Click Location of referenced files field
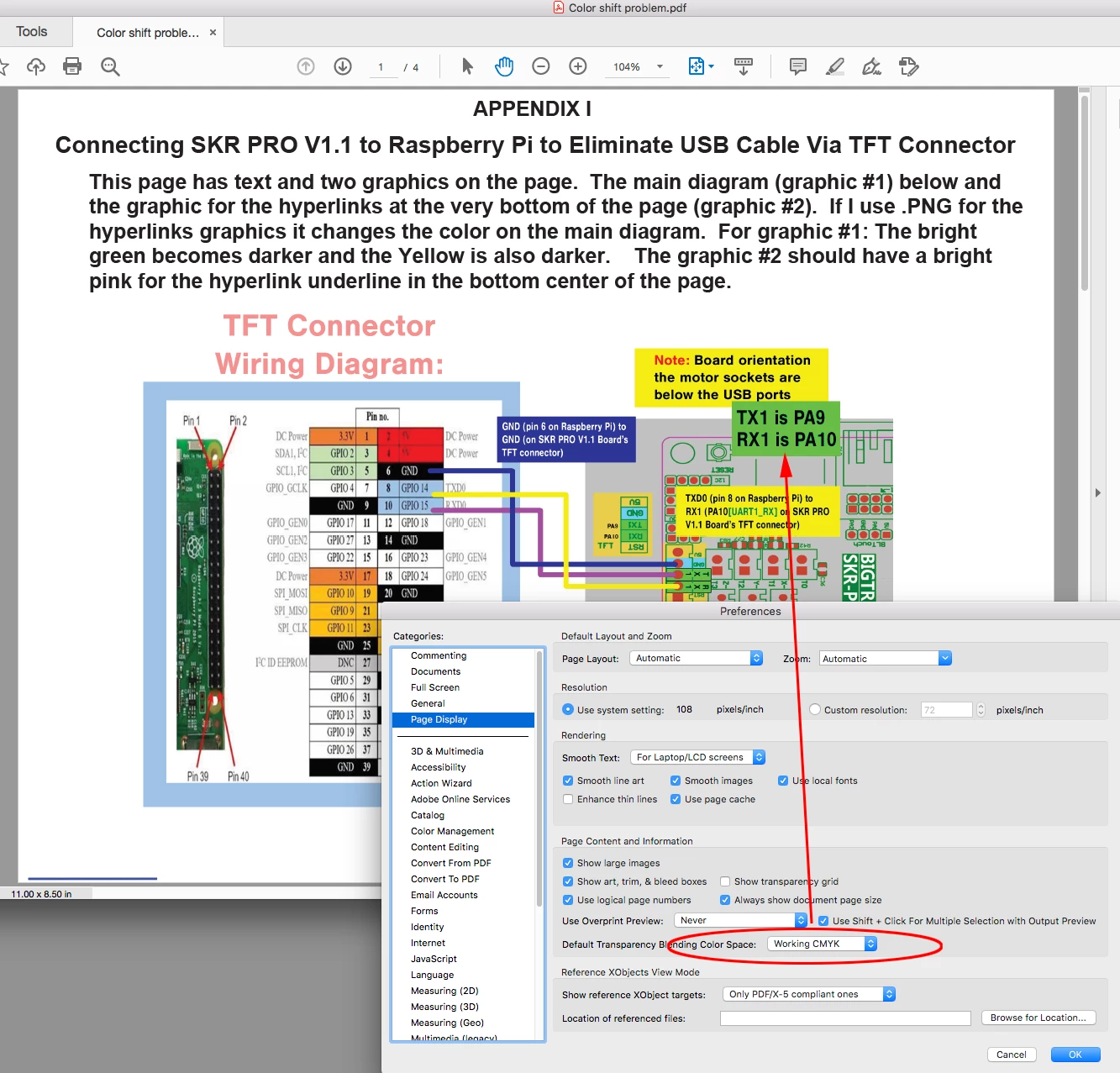Image resolution: width=1120 pixels, height=1073 pixels. 845,1018
